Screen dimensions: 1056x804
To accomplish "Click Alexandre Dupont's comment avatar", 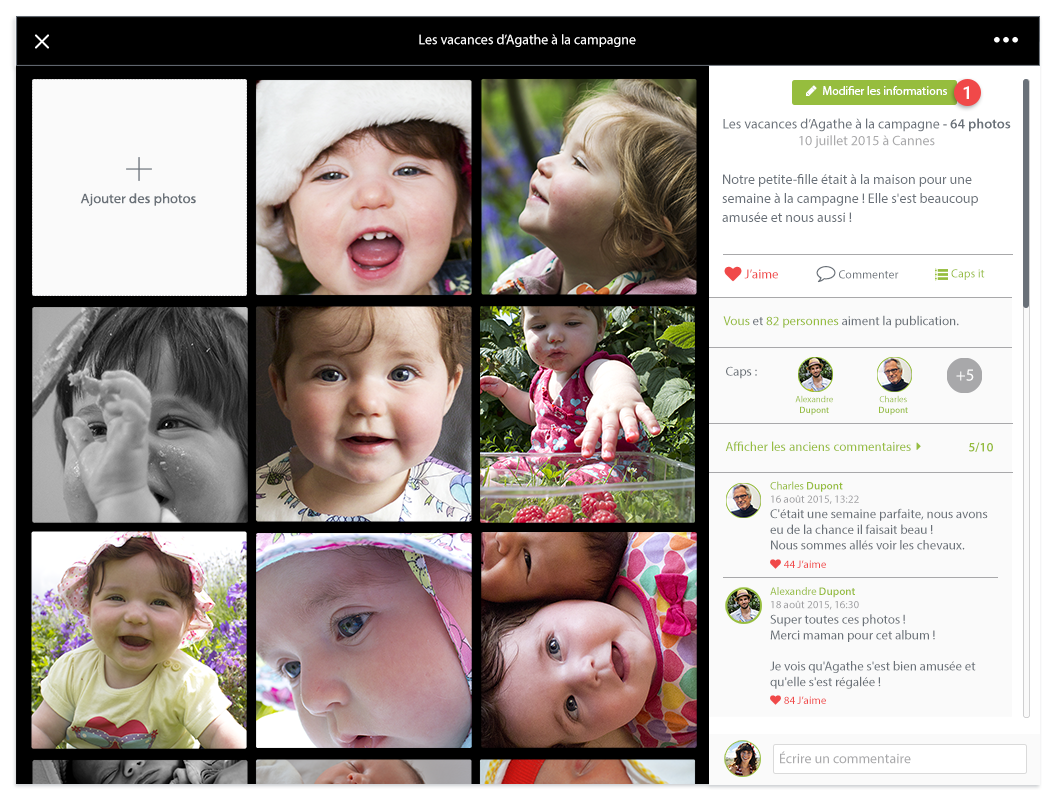I will click(x=743, y=605).
